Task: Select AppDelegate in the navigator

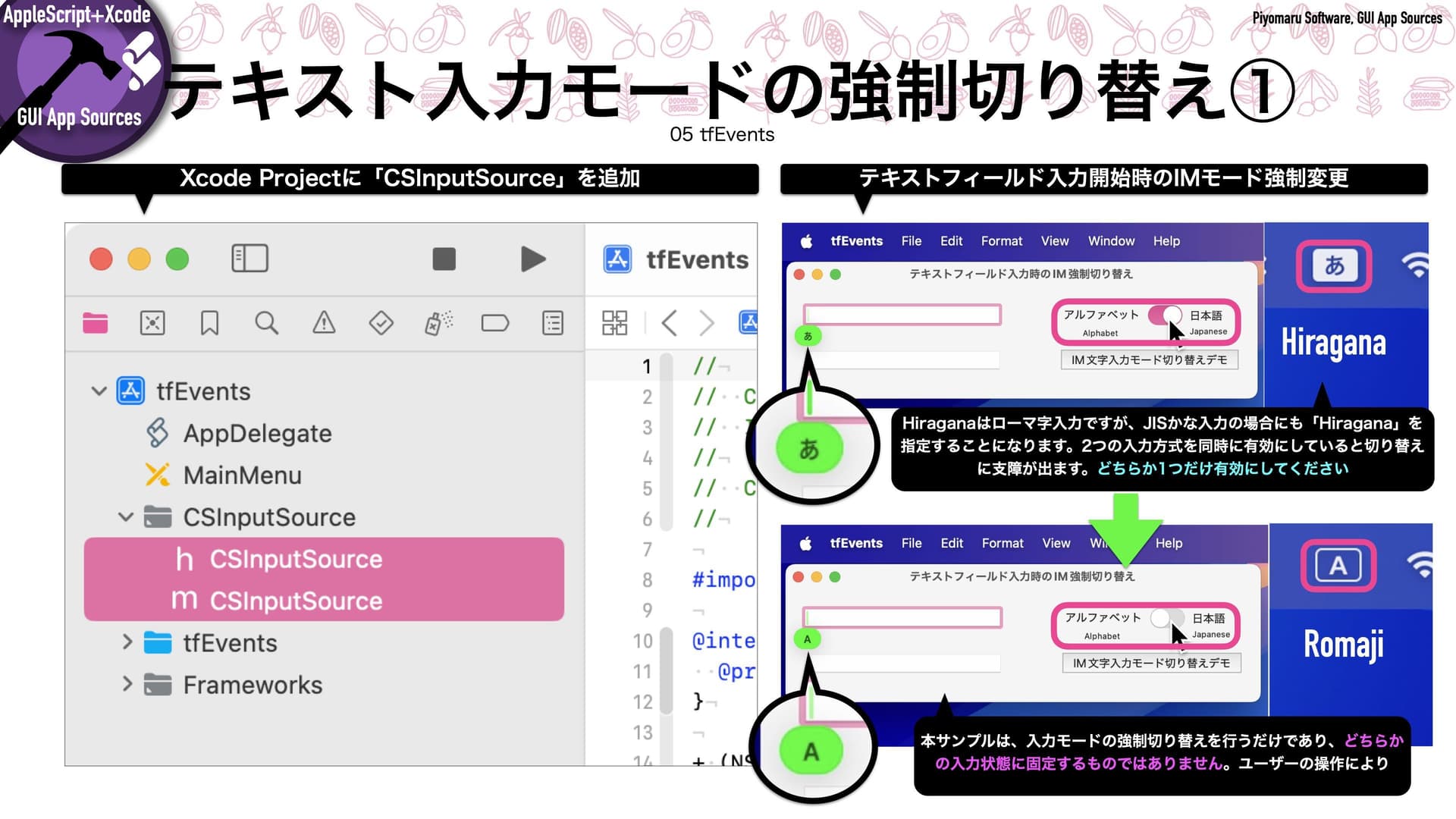Action: pyautogui.click(x=238, y=433)
